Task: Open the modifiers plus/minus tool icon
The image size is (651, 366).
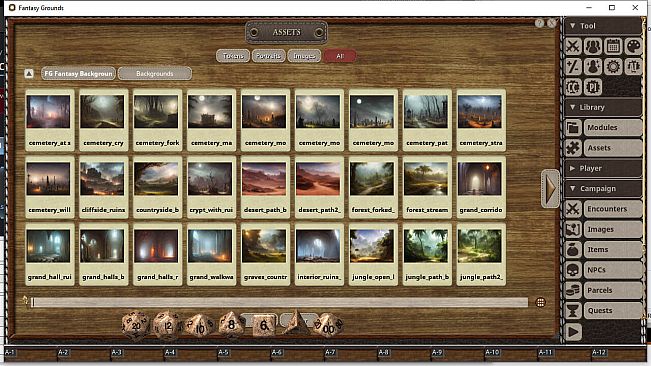Action: (x=573, y=66)
